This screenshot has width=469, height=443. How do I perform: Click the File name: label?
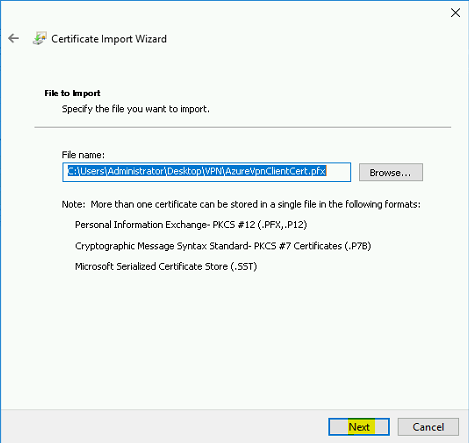(x=83, y=155)
